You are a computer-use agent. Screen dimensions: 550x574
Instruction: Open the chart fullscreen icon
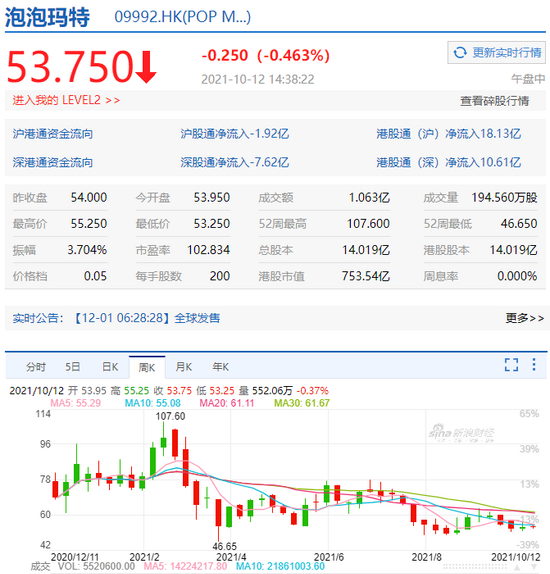pos(511,365)
